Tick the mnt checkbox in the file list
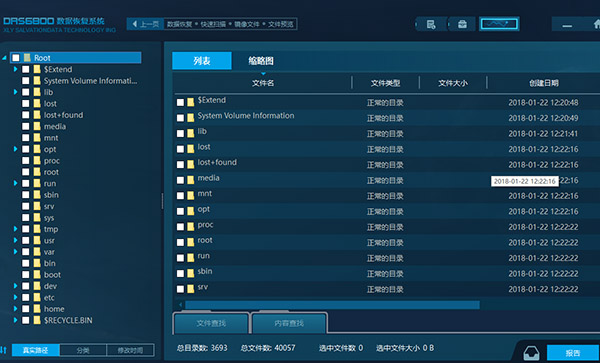The image size is (600, 363). pos(180,196)
